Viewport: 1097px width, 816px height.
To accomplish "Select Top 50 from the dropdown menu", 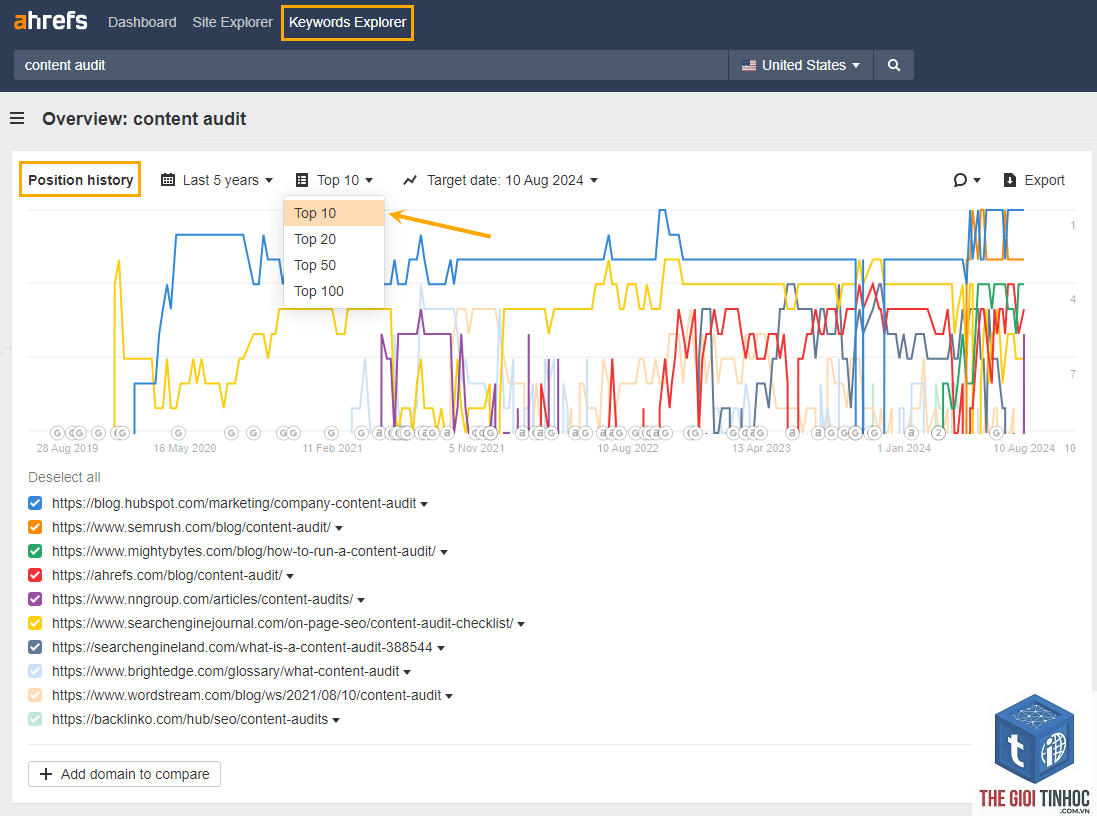I will click(x=334, y=265).
